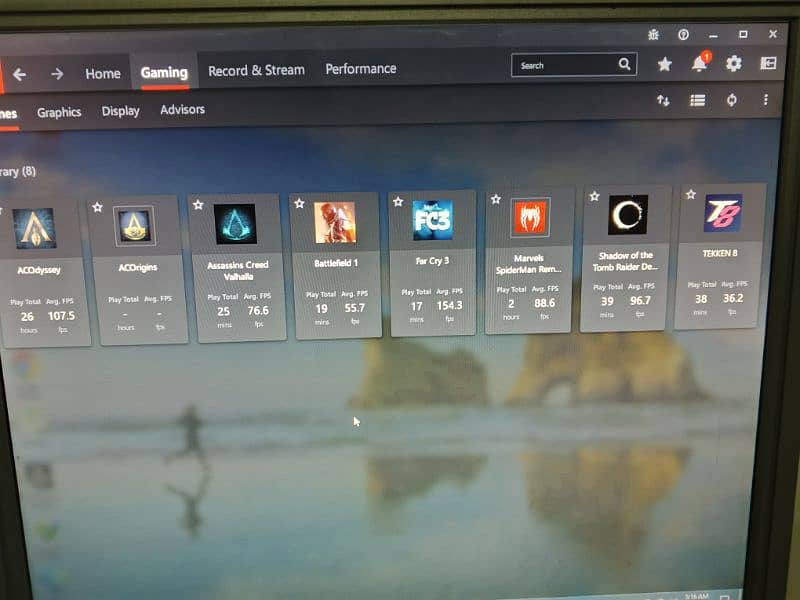Click the ACOdyssey title text
The image size is (800, 600).
click(x=39, y=270)
